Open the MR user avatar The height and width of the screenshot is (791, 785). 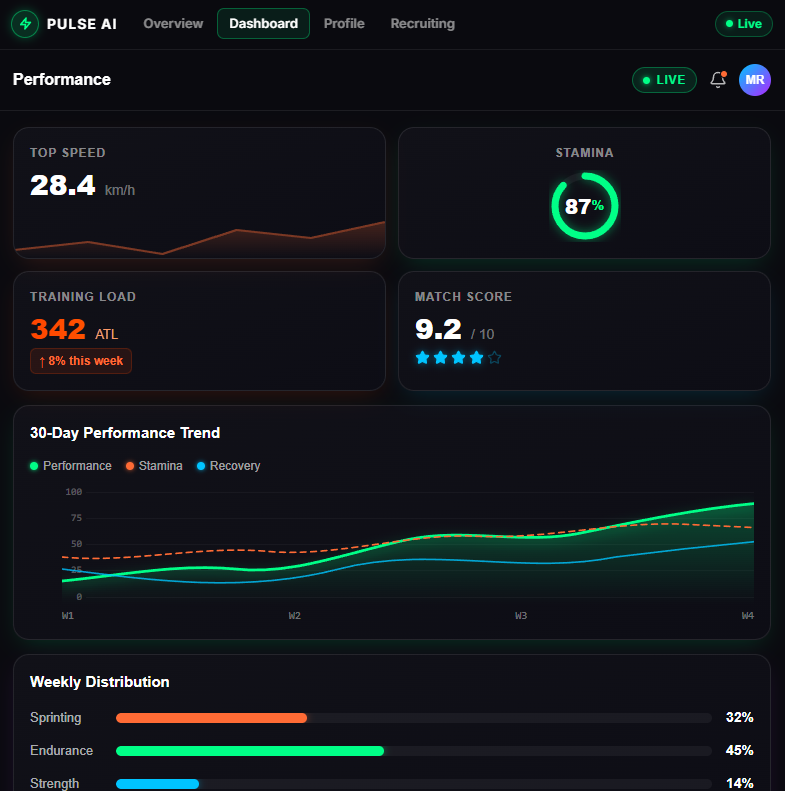point(755,80)
